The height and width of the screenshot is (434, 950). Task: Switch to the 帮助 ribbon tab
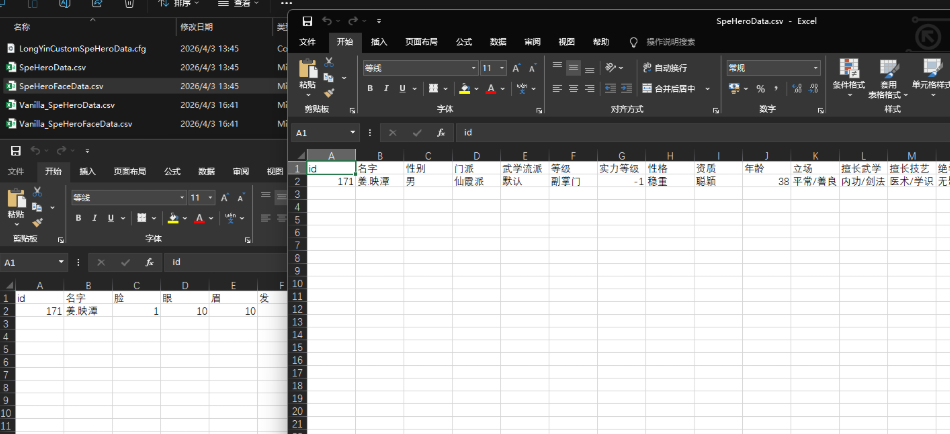point(600,42)
